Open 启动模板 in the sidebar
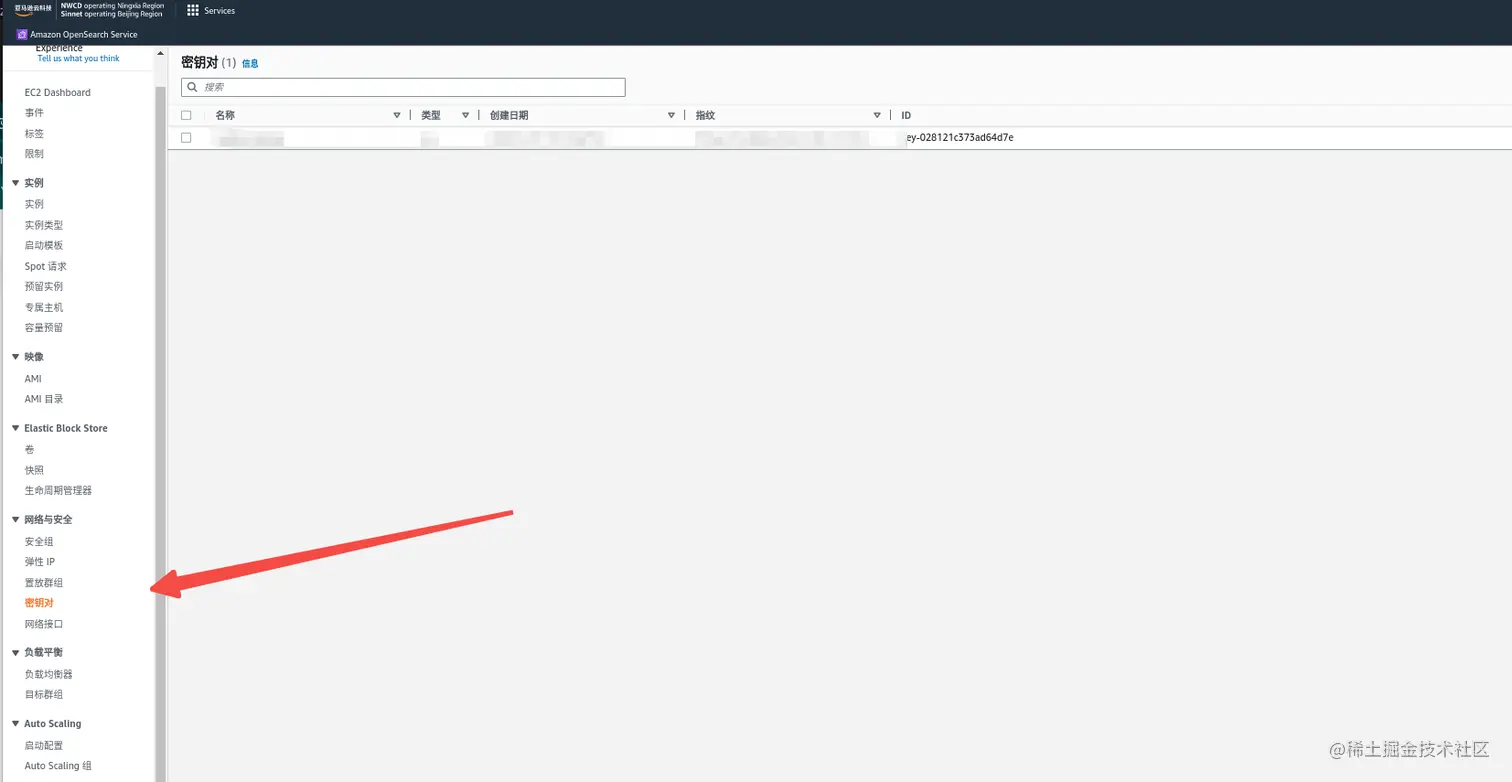Viewport: 1512px width, 782px height. point(44,245)
